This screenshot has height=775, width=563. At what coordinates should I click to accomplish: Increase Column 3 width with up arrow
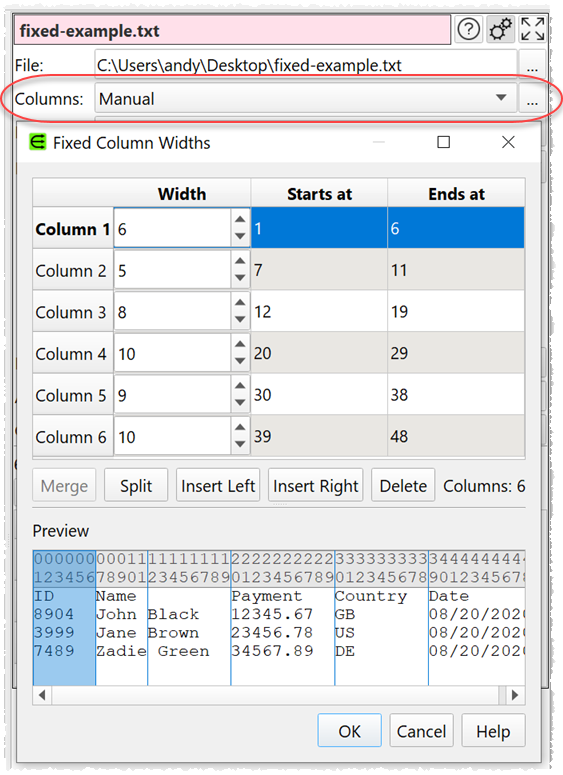coord(240,302)
